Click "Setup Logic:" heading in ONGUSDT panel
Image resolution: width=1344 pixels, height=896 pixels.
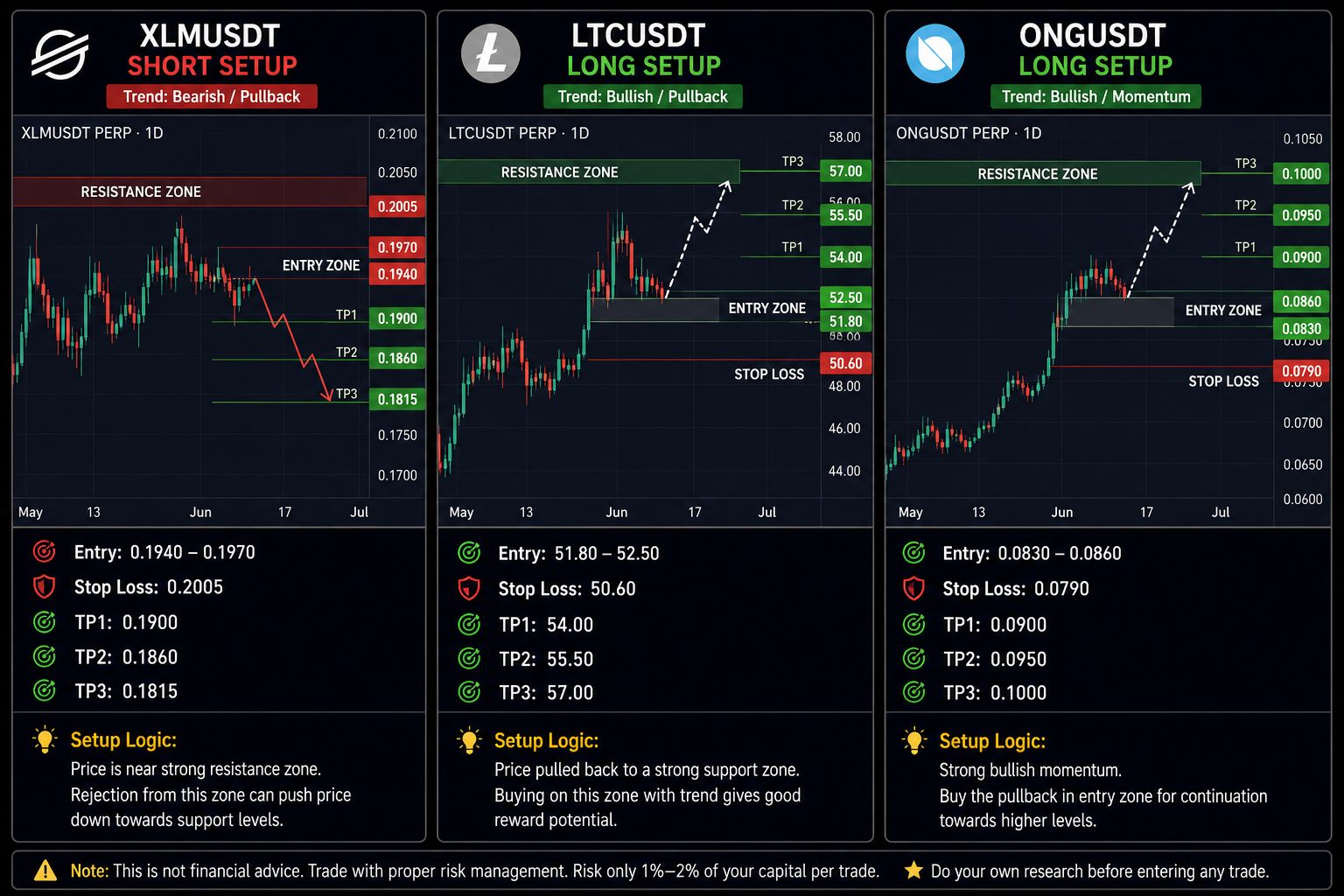click(992, 741)
